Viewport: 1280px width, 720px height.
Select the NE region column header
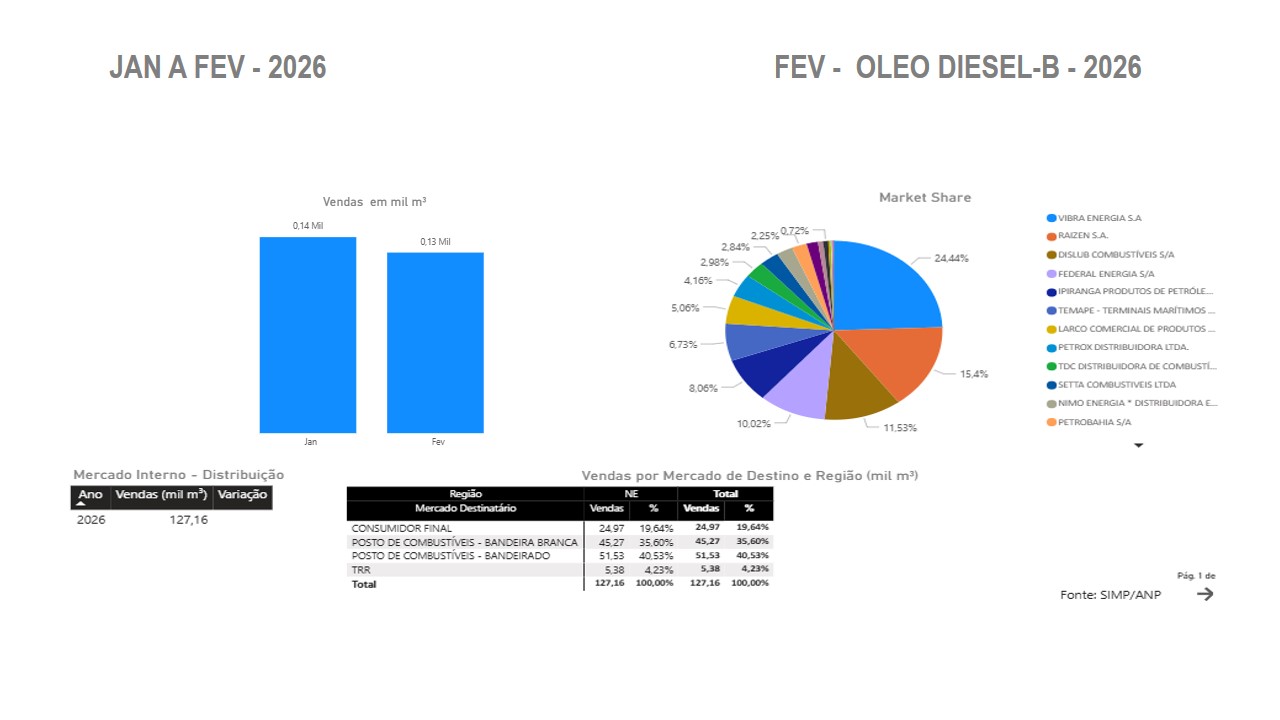pyautogui.click(x=630, y=493)
